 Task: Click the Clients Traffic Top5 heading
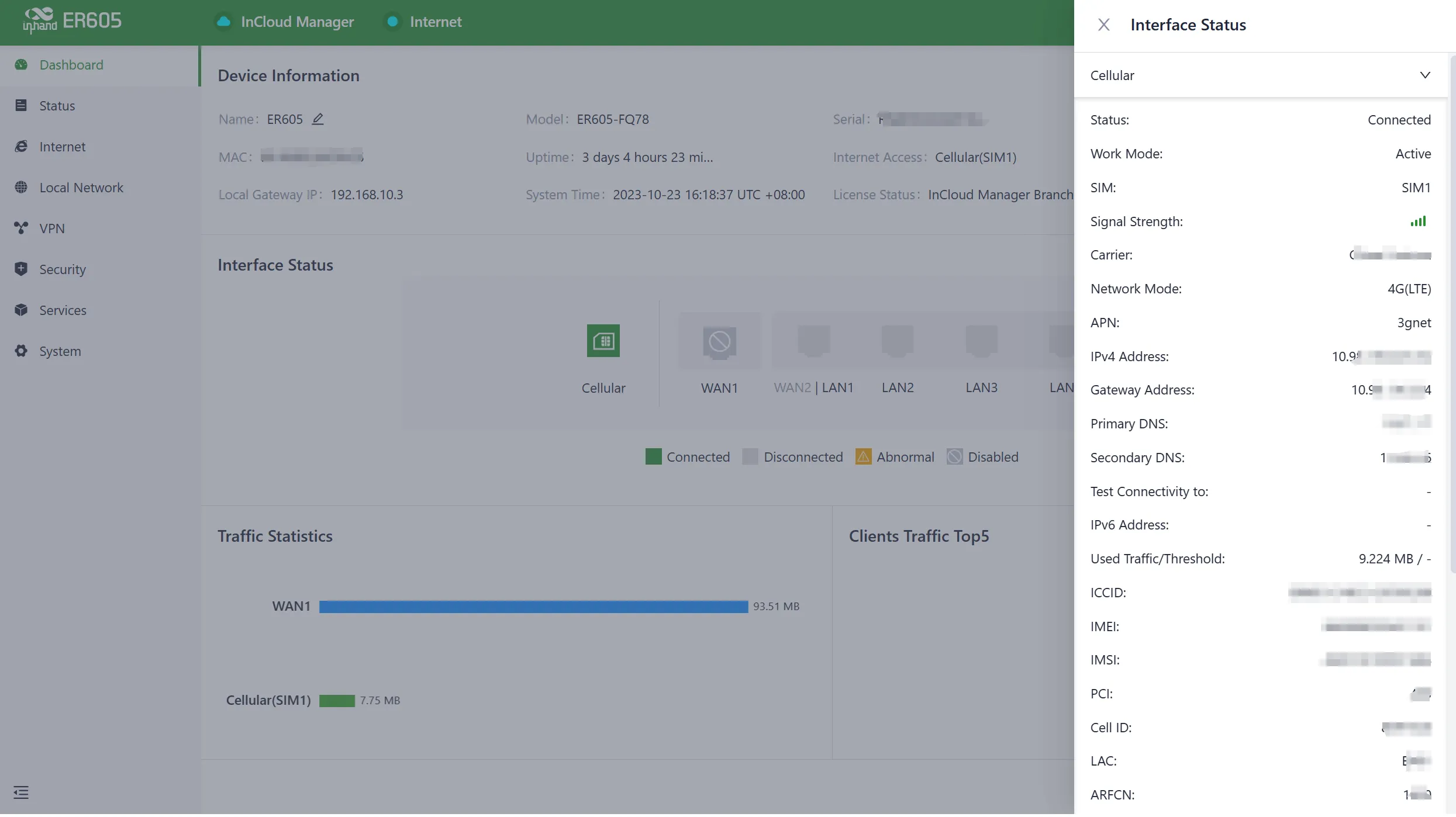coord(919,537)
